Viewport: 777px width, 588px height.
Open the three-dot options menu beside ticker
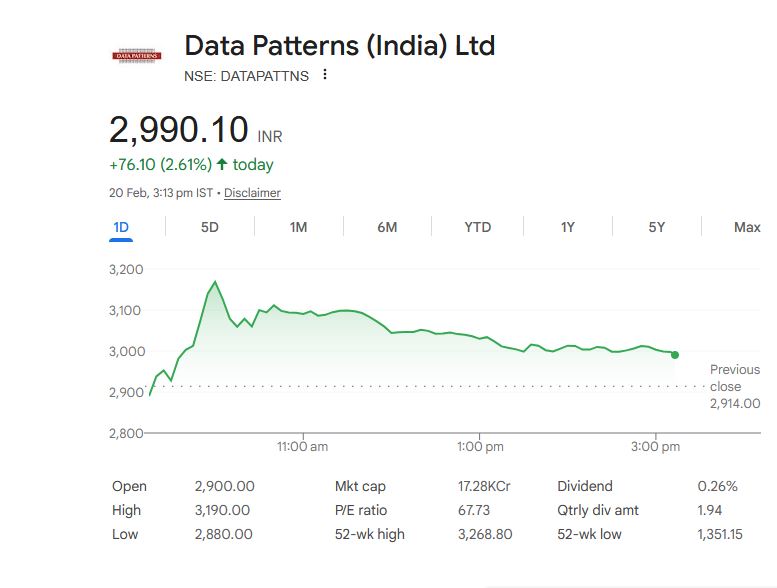[325, 75]
